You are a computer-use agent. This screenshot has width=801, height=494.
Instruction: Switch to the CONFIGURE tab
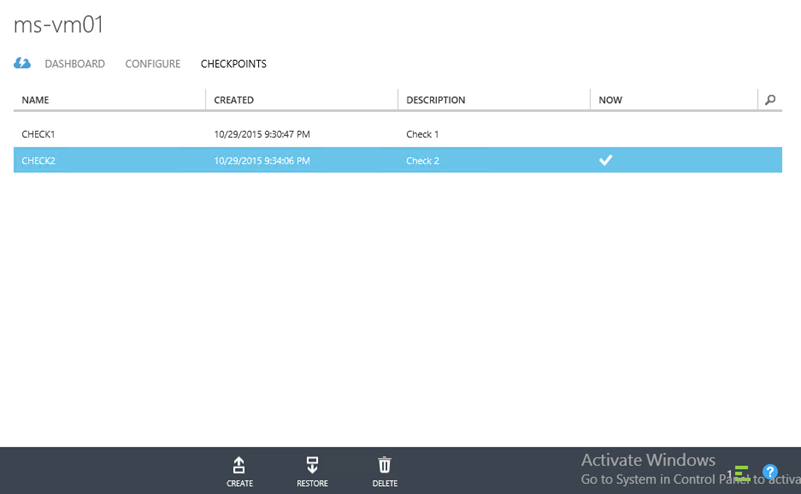point(153,64)
